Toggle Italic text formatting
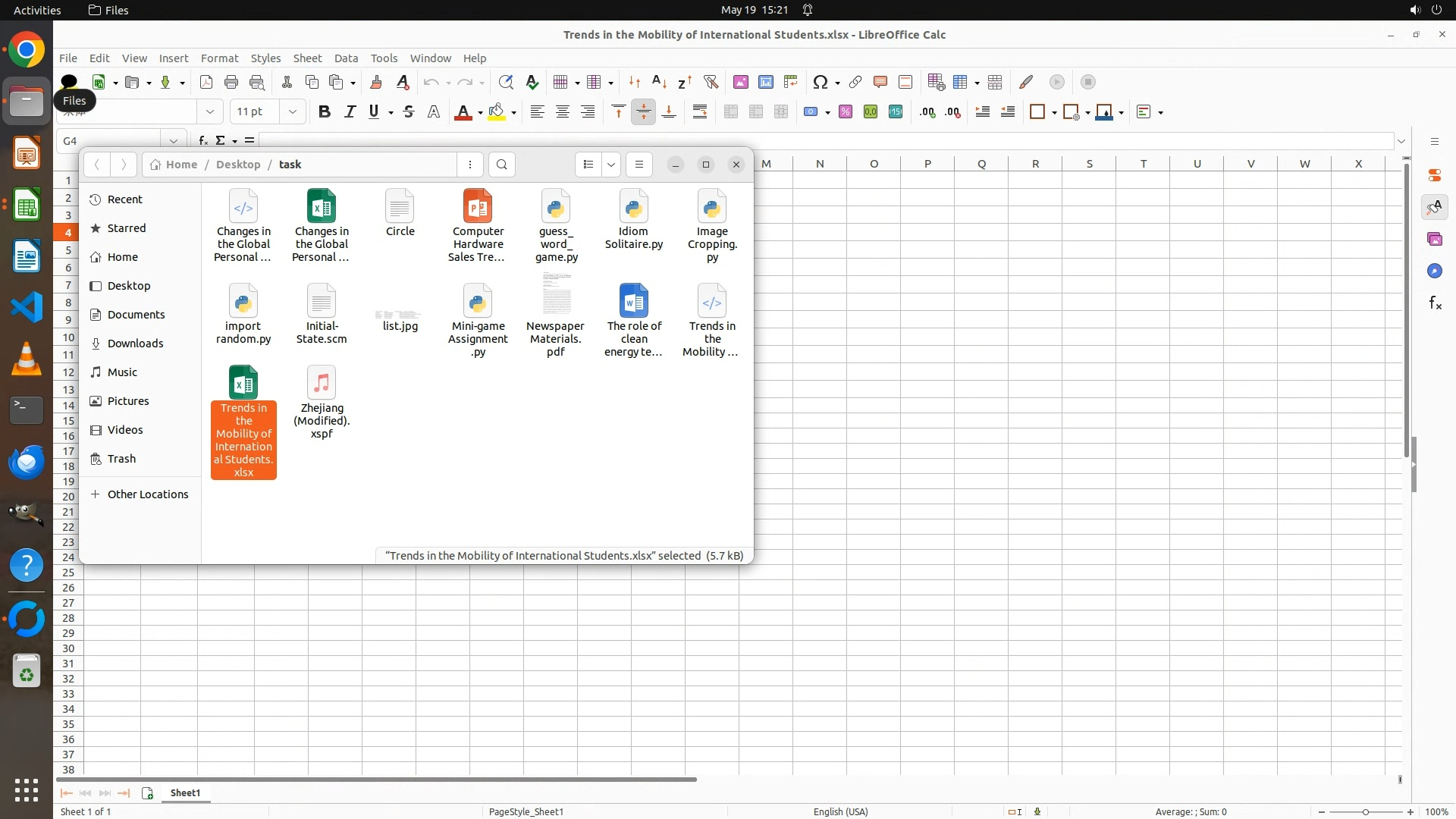 click(x=350, y=112)
